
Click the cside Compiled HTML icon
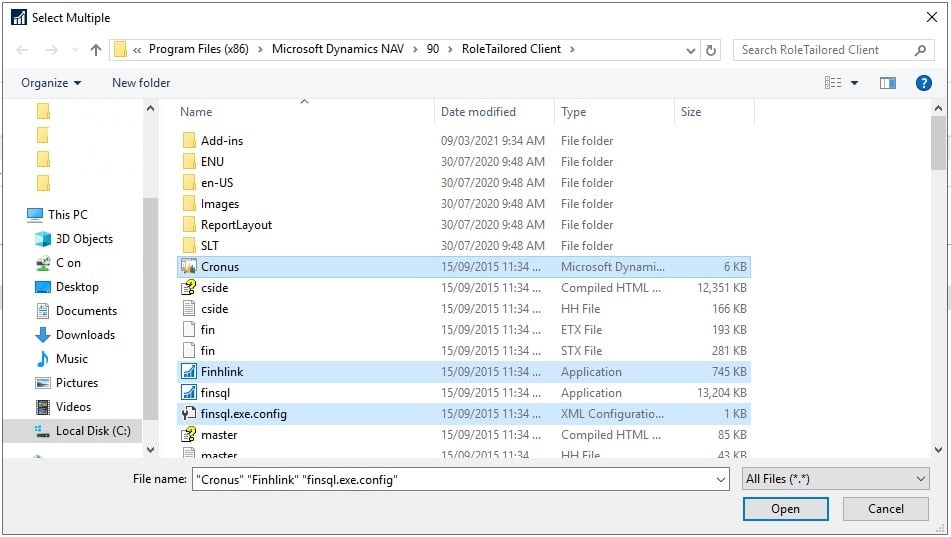[x=189, y=287]
